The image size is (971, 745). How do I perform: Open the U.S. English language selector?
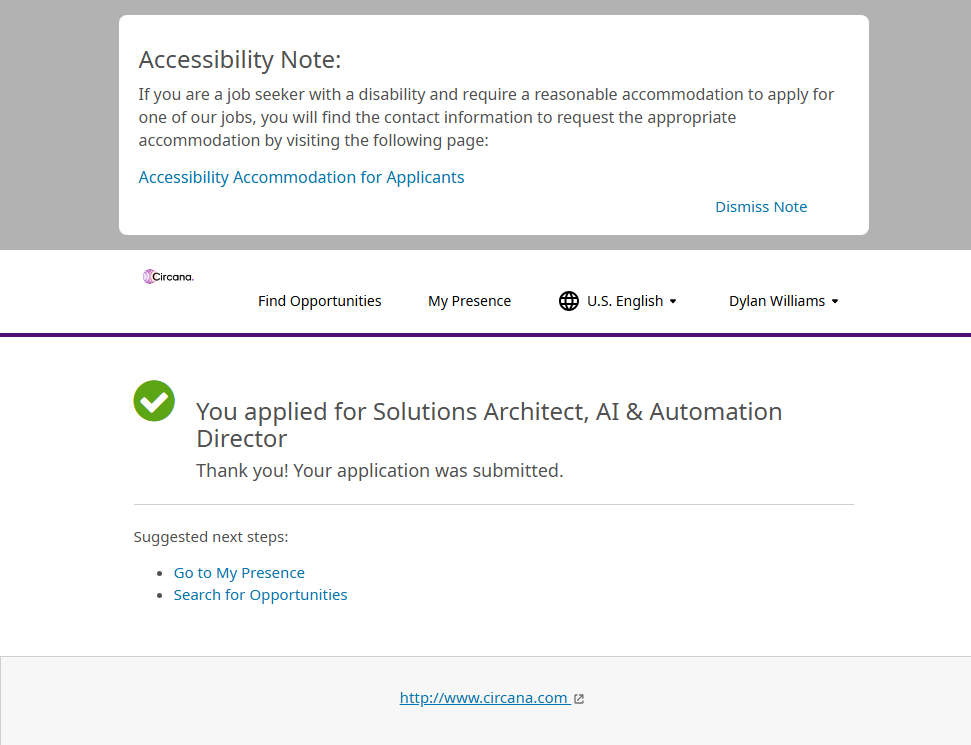coord(625,301)
